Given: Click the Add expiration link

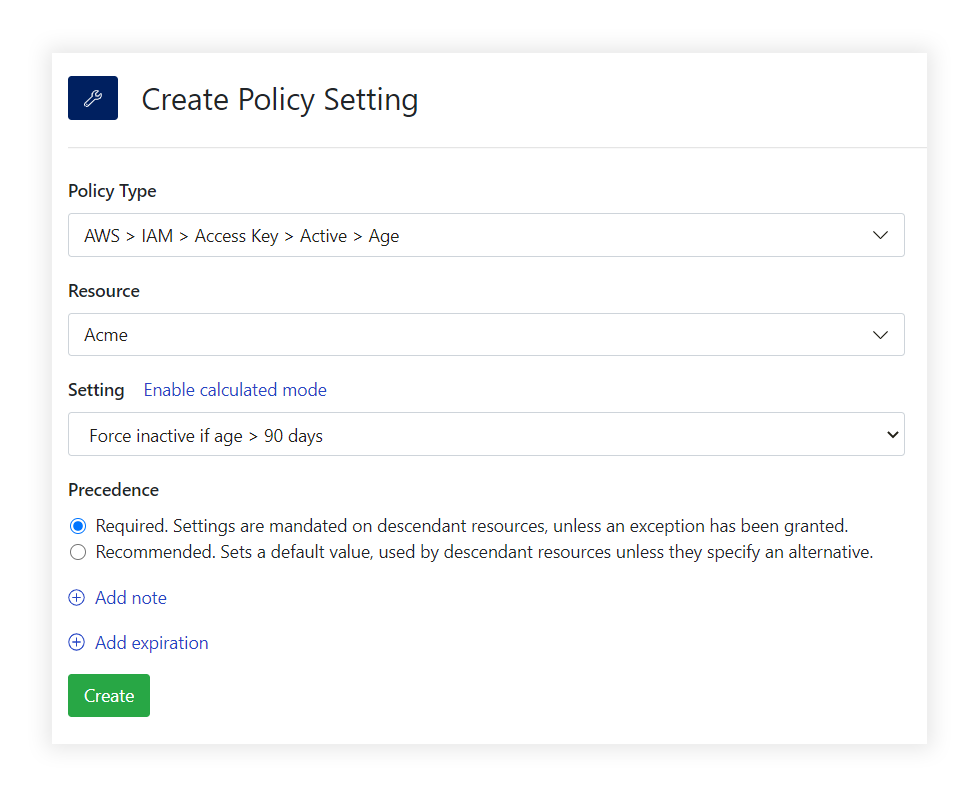Looking at the screenshot, I should (152, 643).
